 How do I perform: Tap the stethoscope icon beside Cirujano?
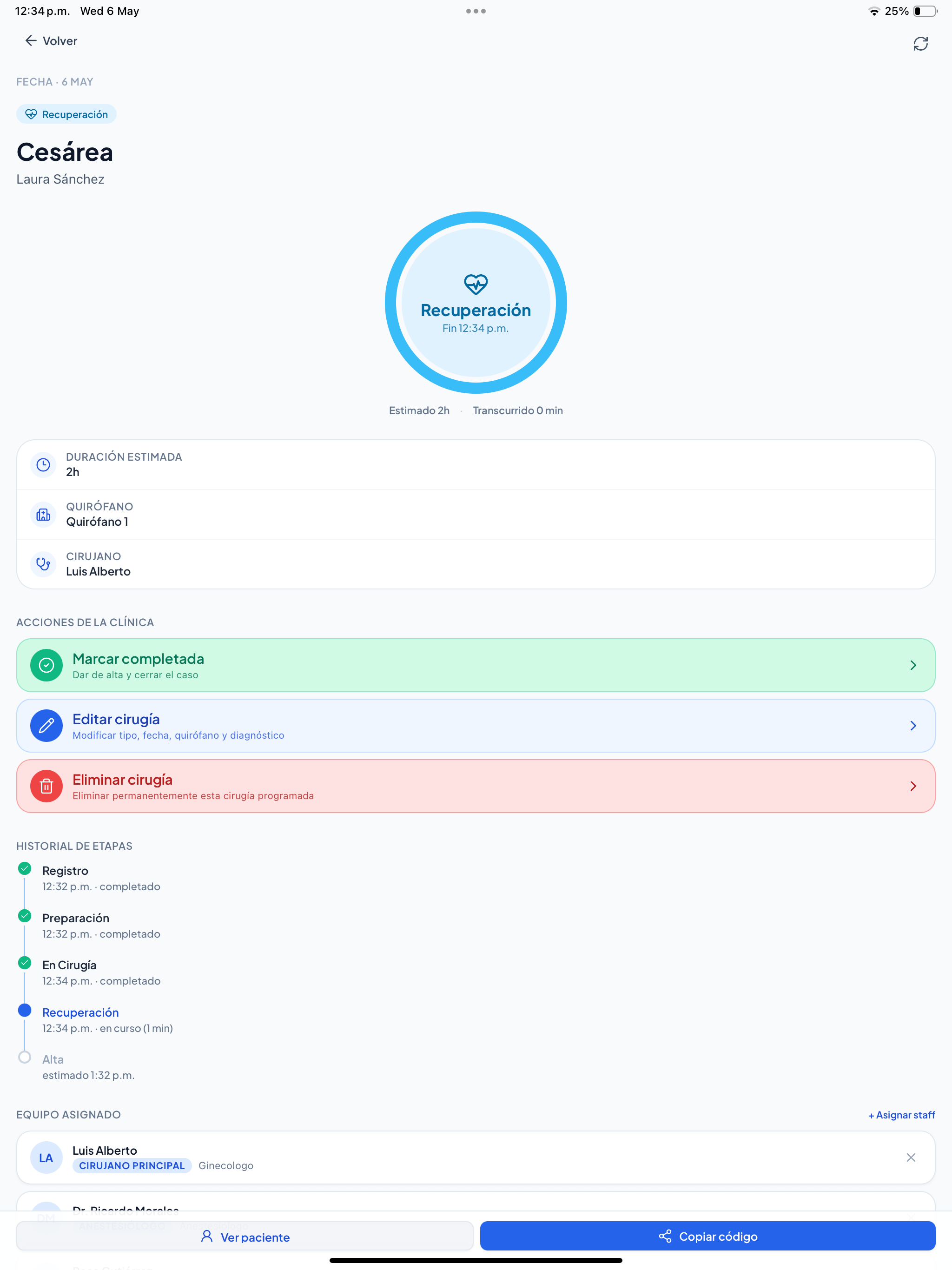click(x=43, y=564)
